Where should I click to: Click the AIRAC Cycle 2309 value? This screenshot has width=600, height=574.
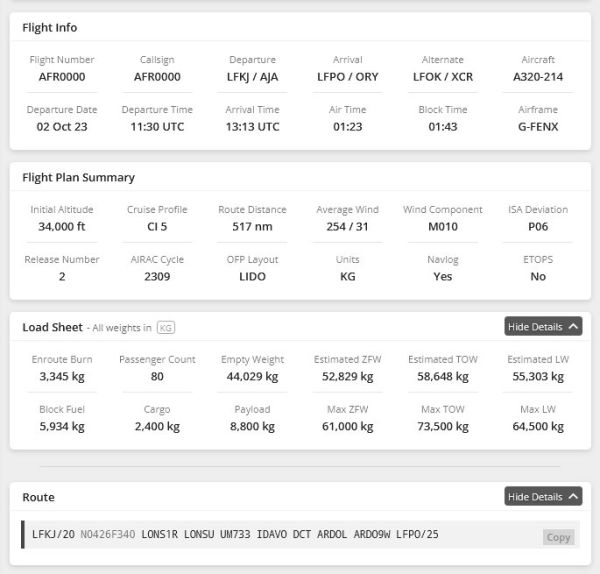[x=157, y=276]
